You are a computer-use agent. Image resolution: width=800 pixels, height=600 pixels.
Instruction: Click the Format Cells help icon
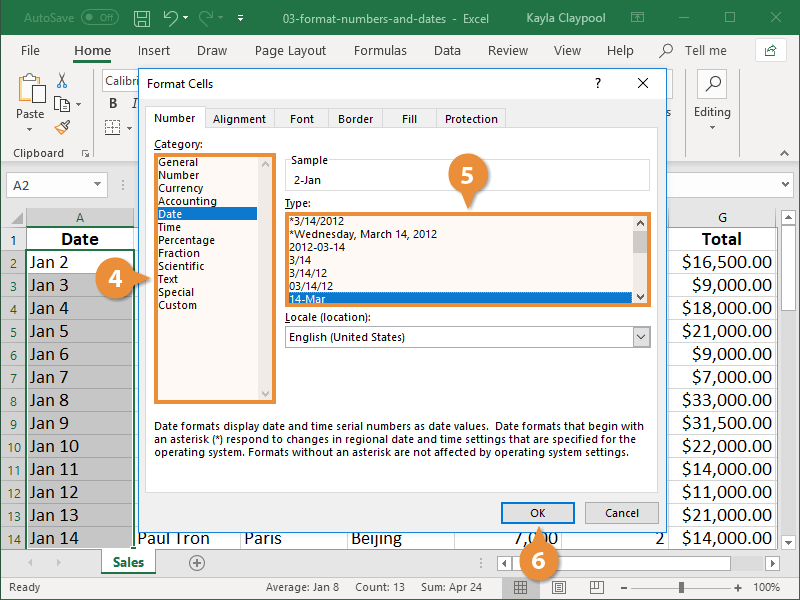coord(598,83)
